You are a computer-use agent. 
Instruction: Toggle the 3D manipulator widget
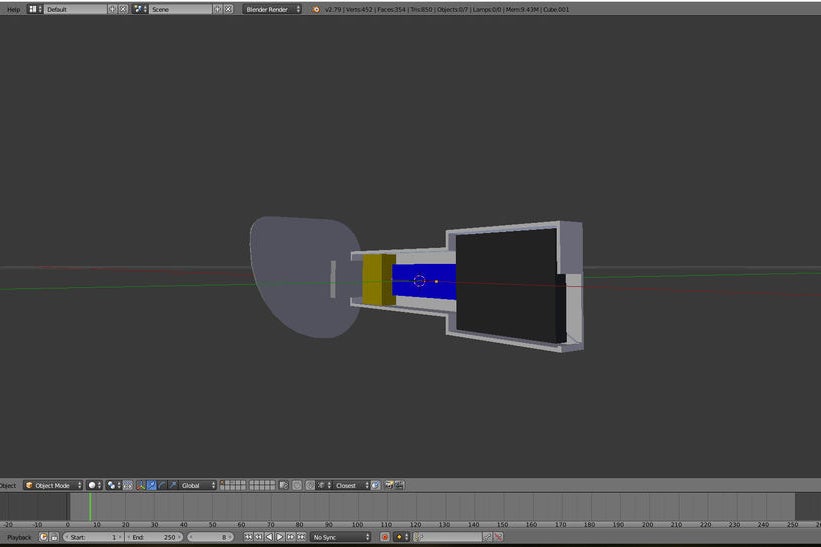click(x=140, y=485)
